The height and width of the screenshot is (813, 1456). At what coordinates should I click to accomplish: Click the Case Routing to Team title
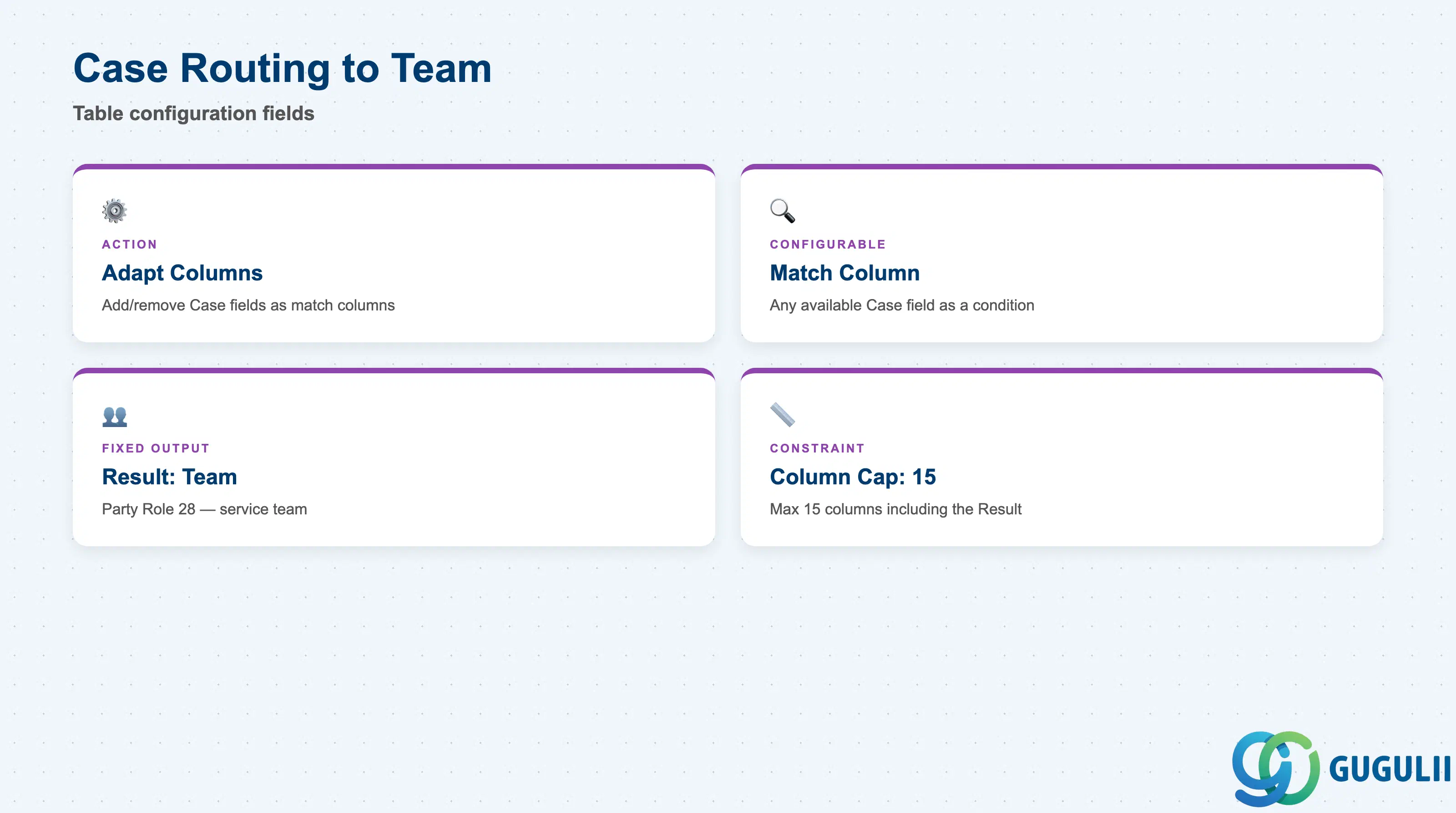(283, 68)
